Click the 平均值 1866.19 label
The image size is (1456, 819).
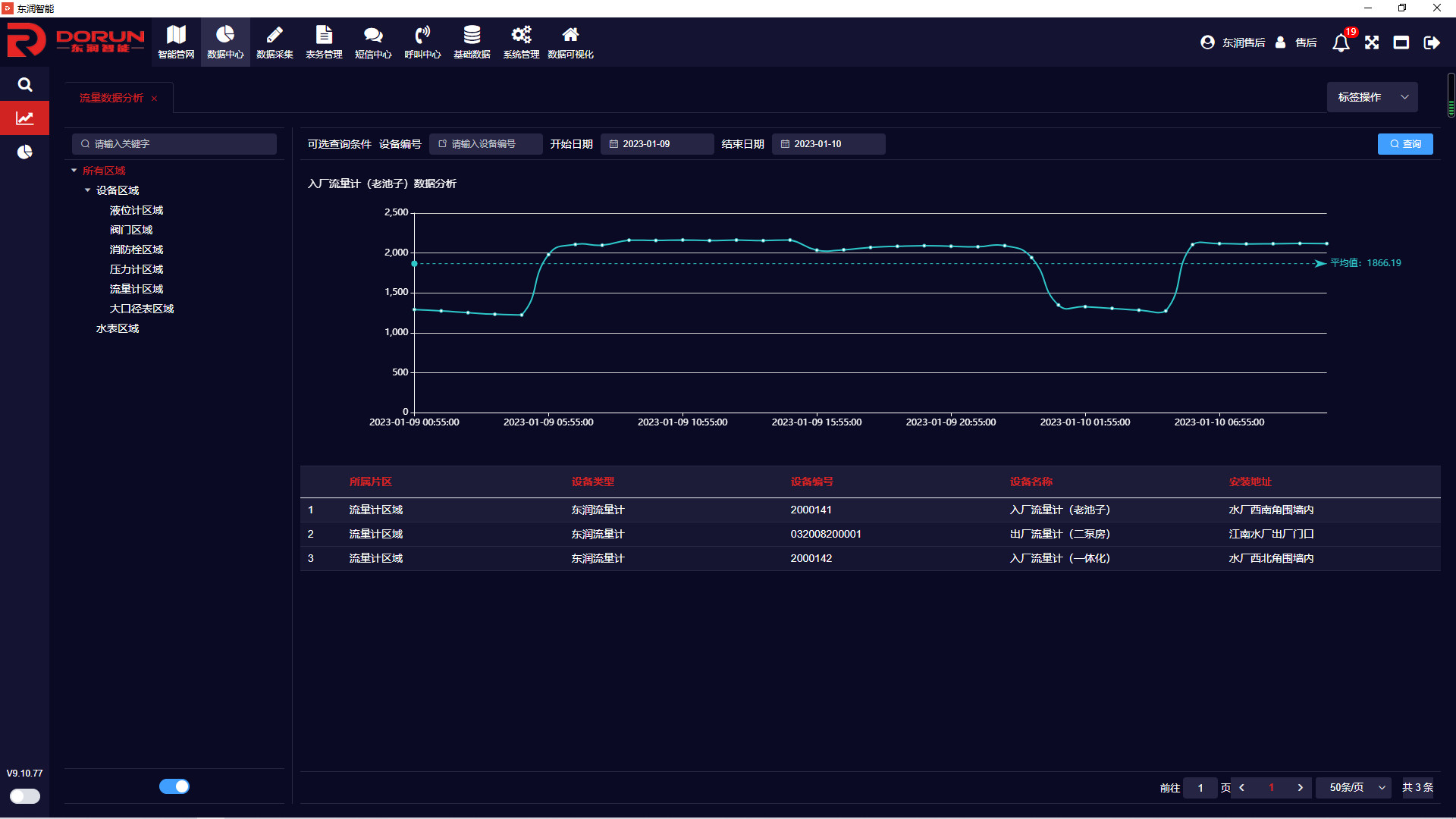[x=1366, y=263]
